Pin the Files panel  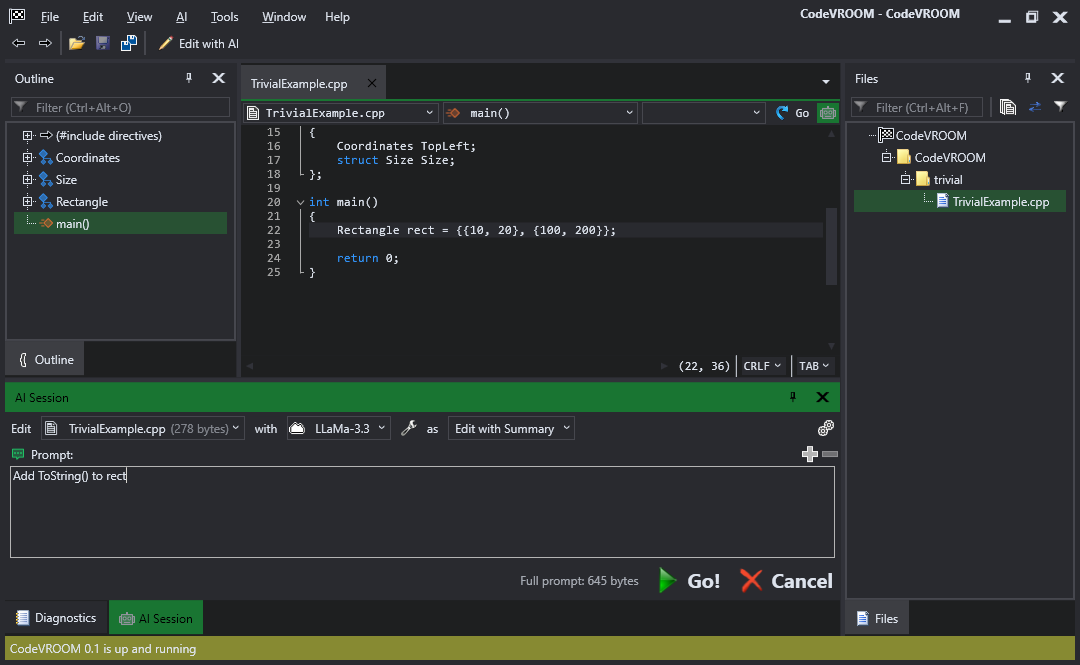1028,78
